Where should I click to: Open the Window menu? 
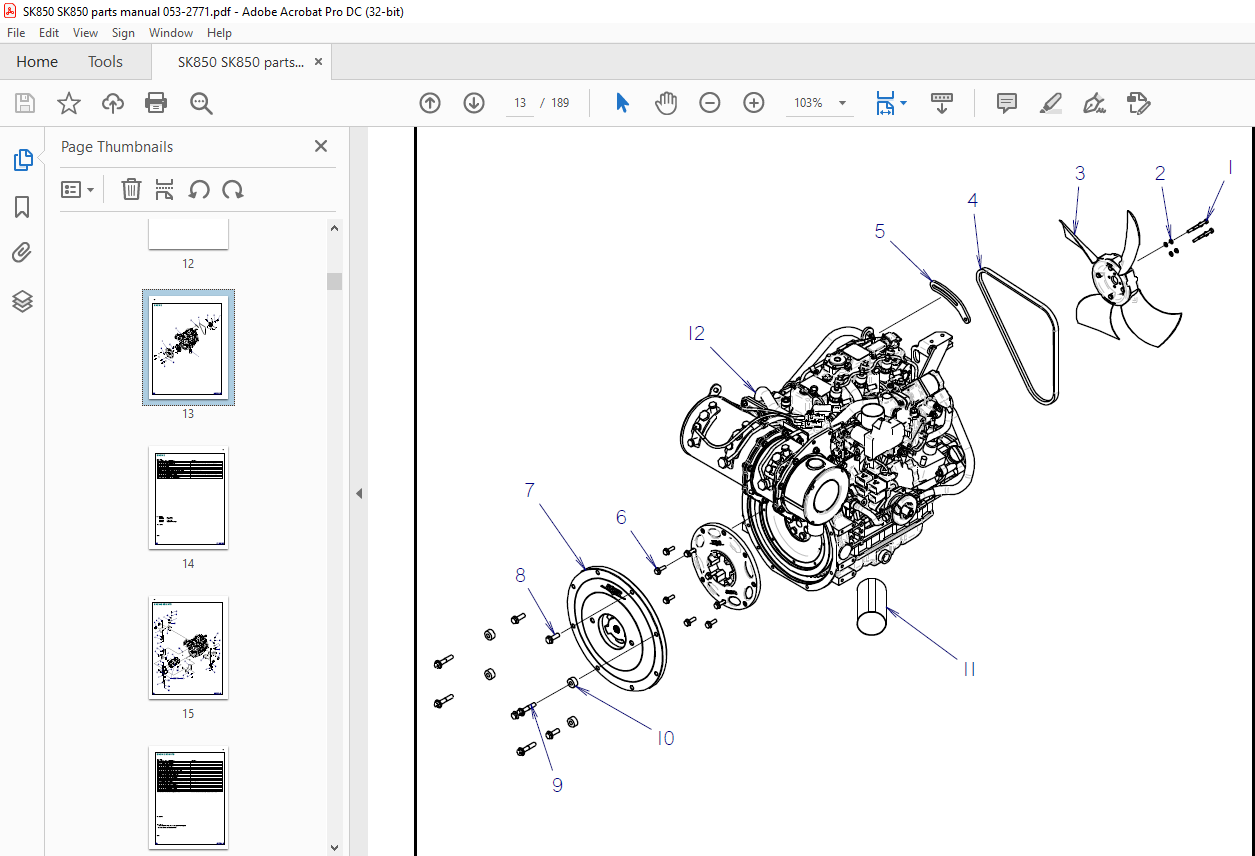pyautogui.click(x=171, y=33)
